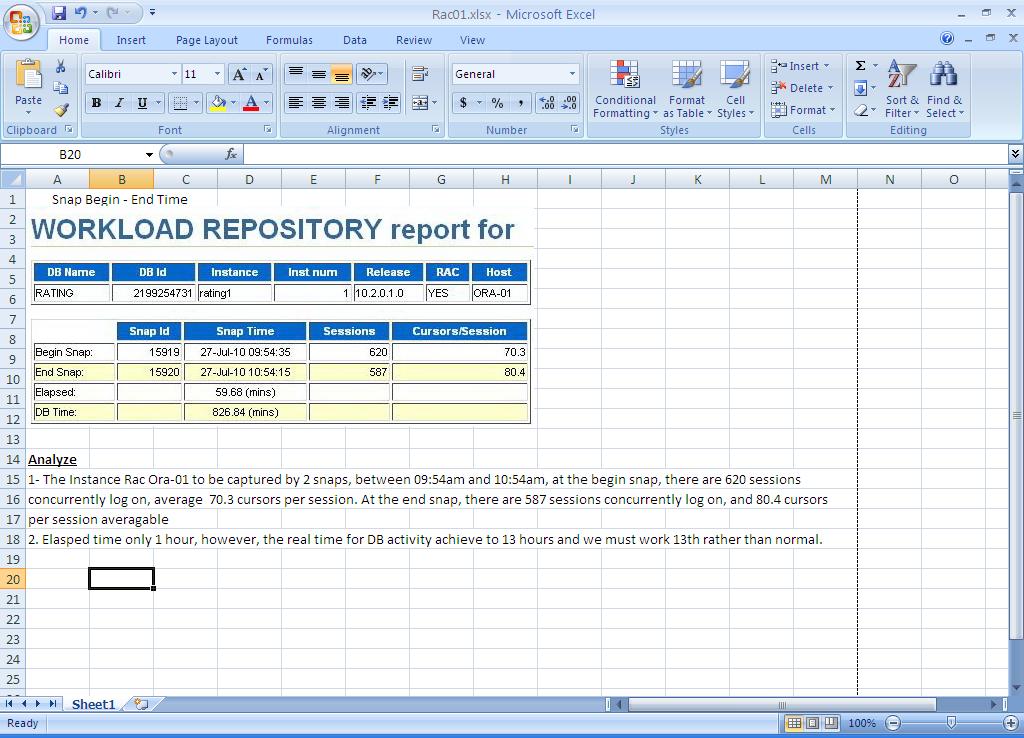Open the Calibri font name dropdown

coord(174,74)
